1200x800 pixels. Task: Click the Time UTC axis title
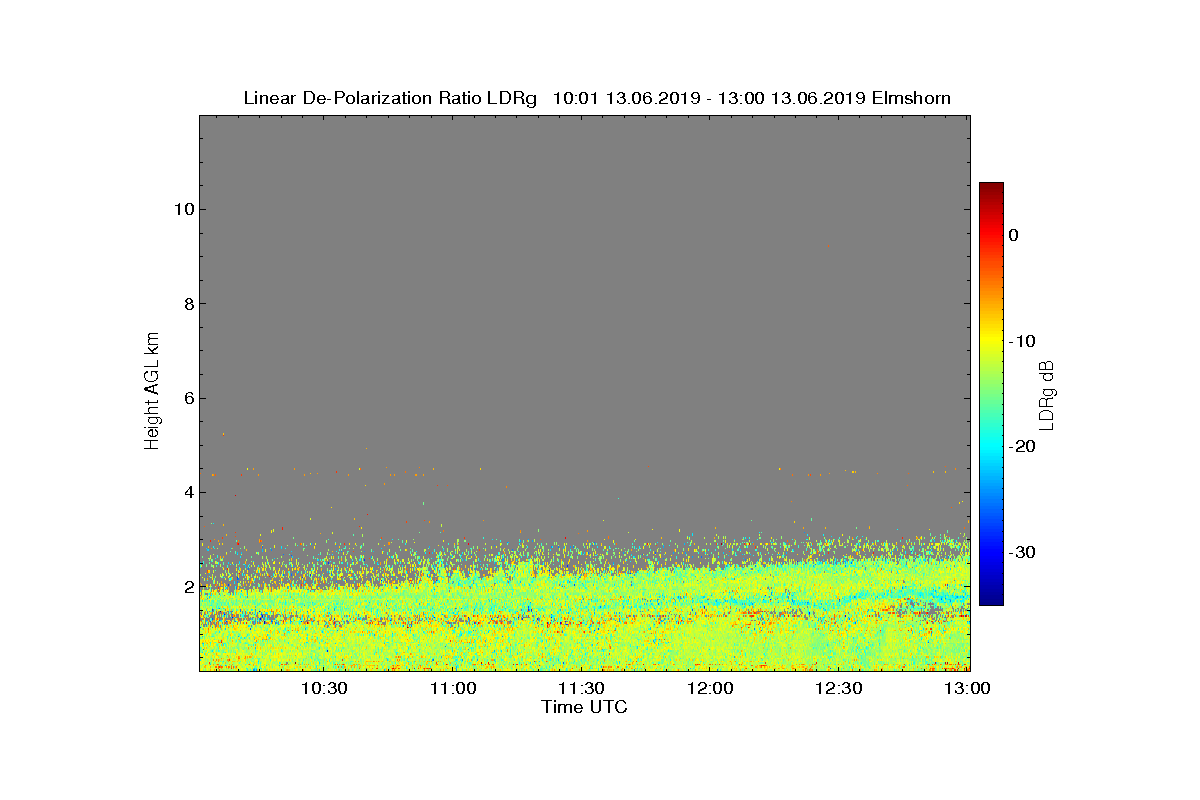tap(585, 707)
